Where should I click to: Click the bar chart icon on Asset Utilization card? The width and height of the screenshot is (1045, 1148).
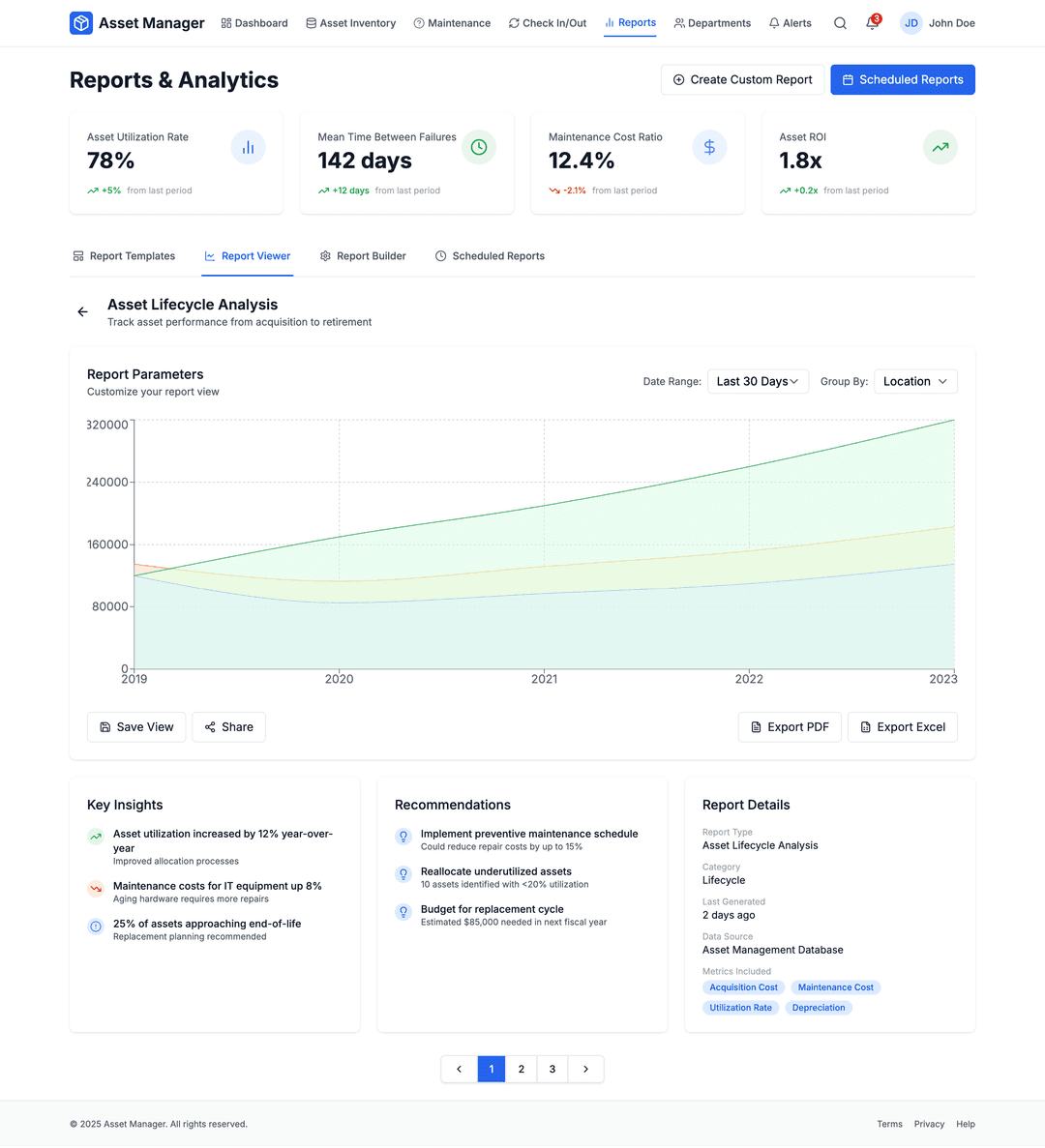click(248, 147)
